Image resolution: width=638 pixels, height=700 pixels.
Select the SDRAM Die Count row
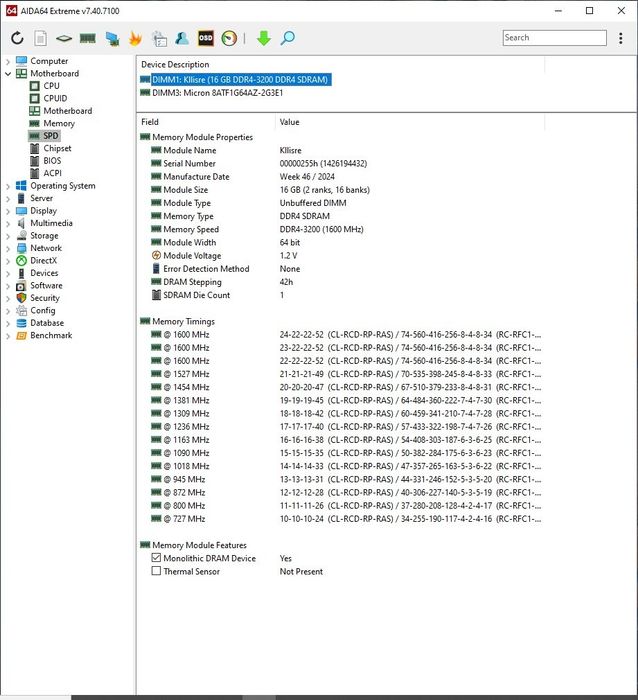pos(339,295)
